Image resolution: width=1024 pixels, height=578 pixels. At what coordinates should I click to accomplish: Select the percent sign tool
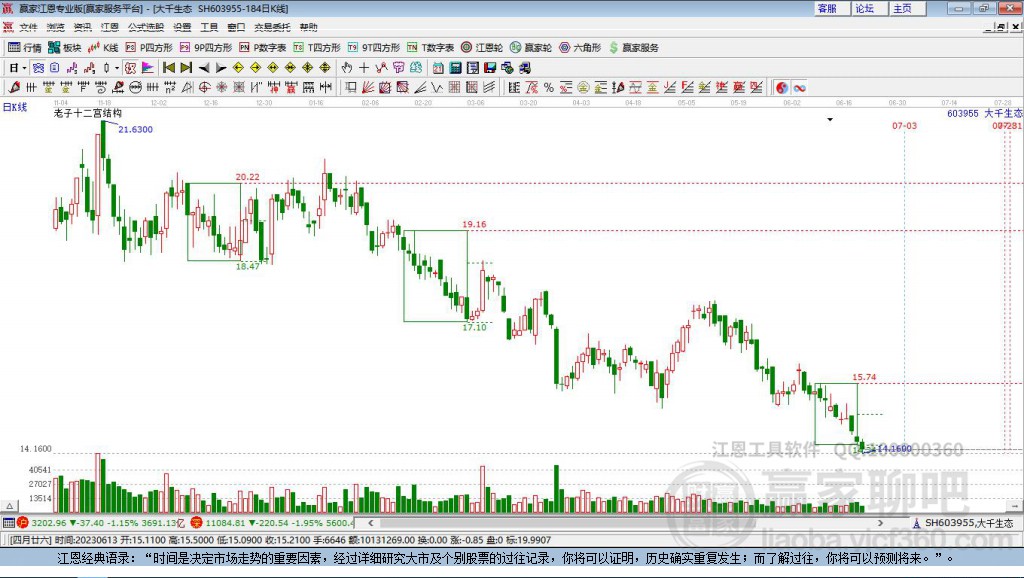point(549,88)
